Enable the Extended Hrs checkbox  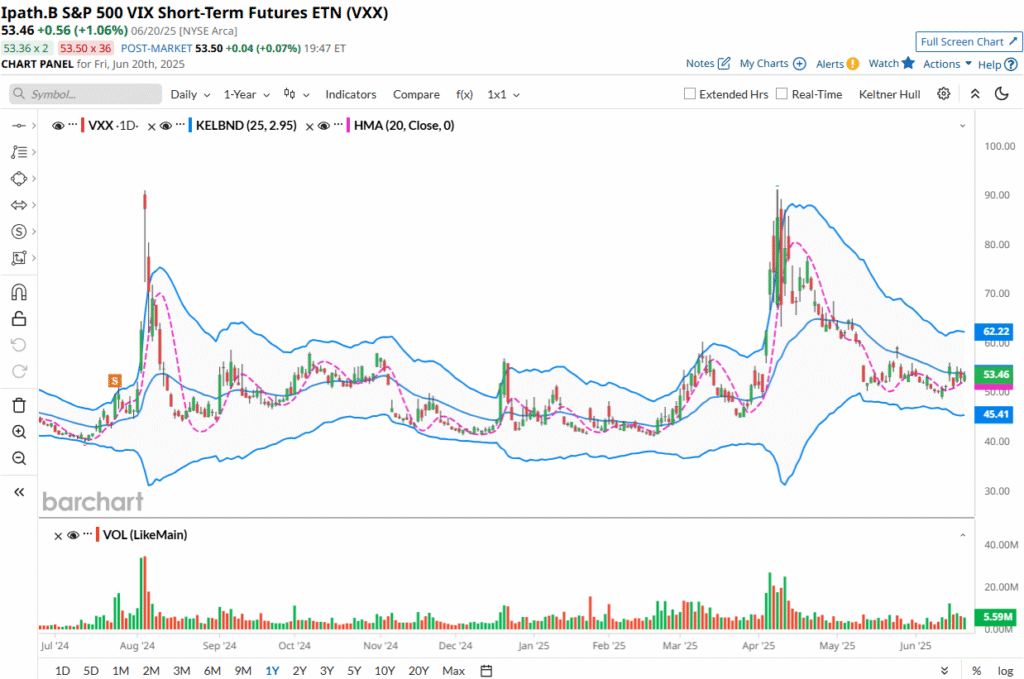690,94
